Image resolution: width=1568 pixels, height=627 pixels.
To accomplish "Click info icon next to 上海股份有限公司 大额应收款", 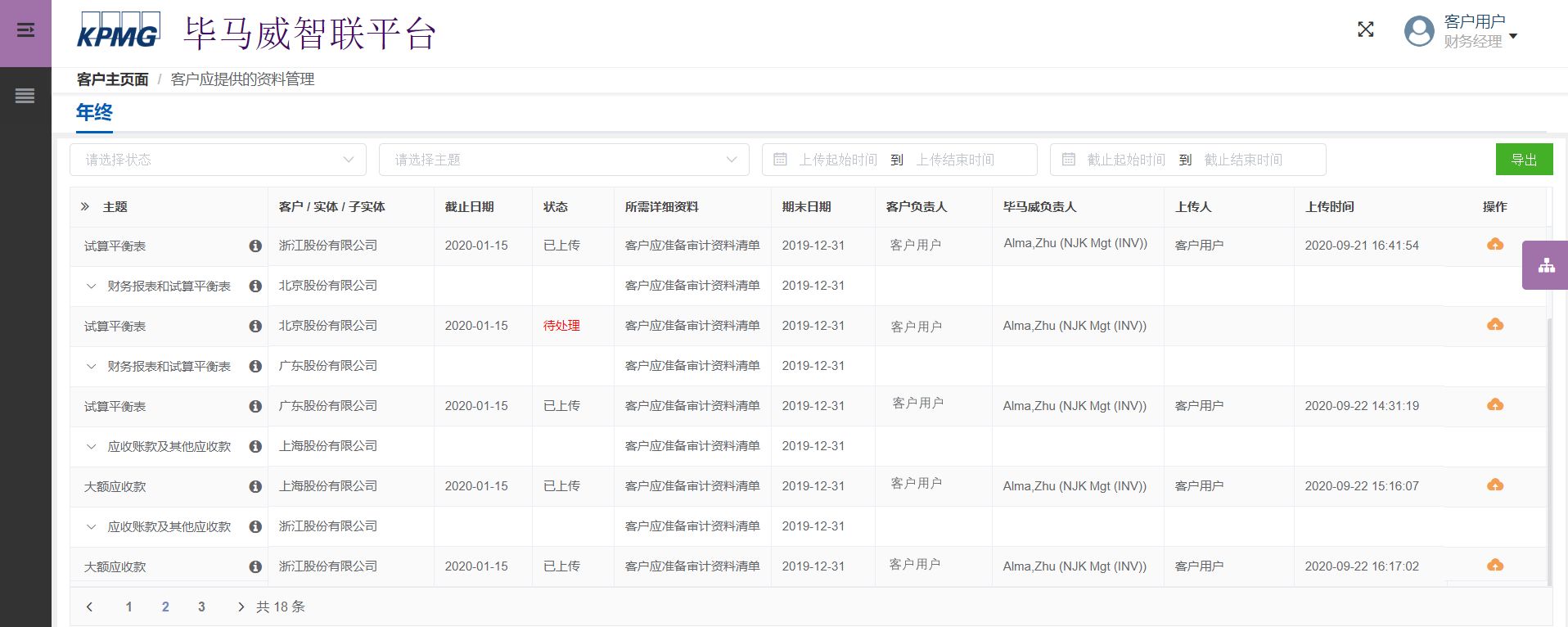I will click(255, 486).
